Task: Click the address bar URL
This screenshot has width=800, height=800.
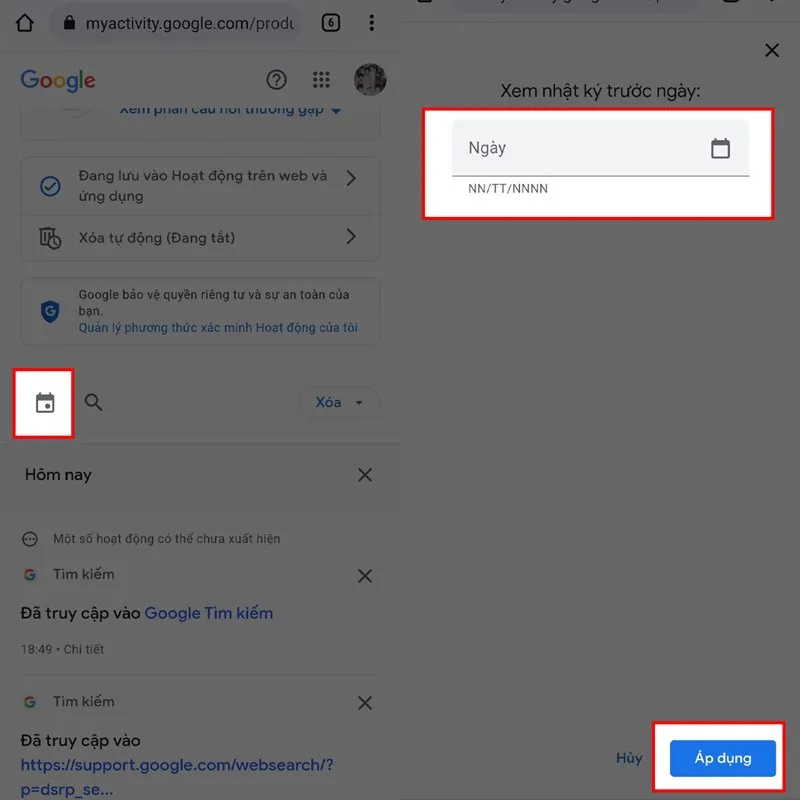Action: (189, 23)
